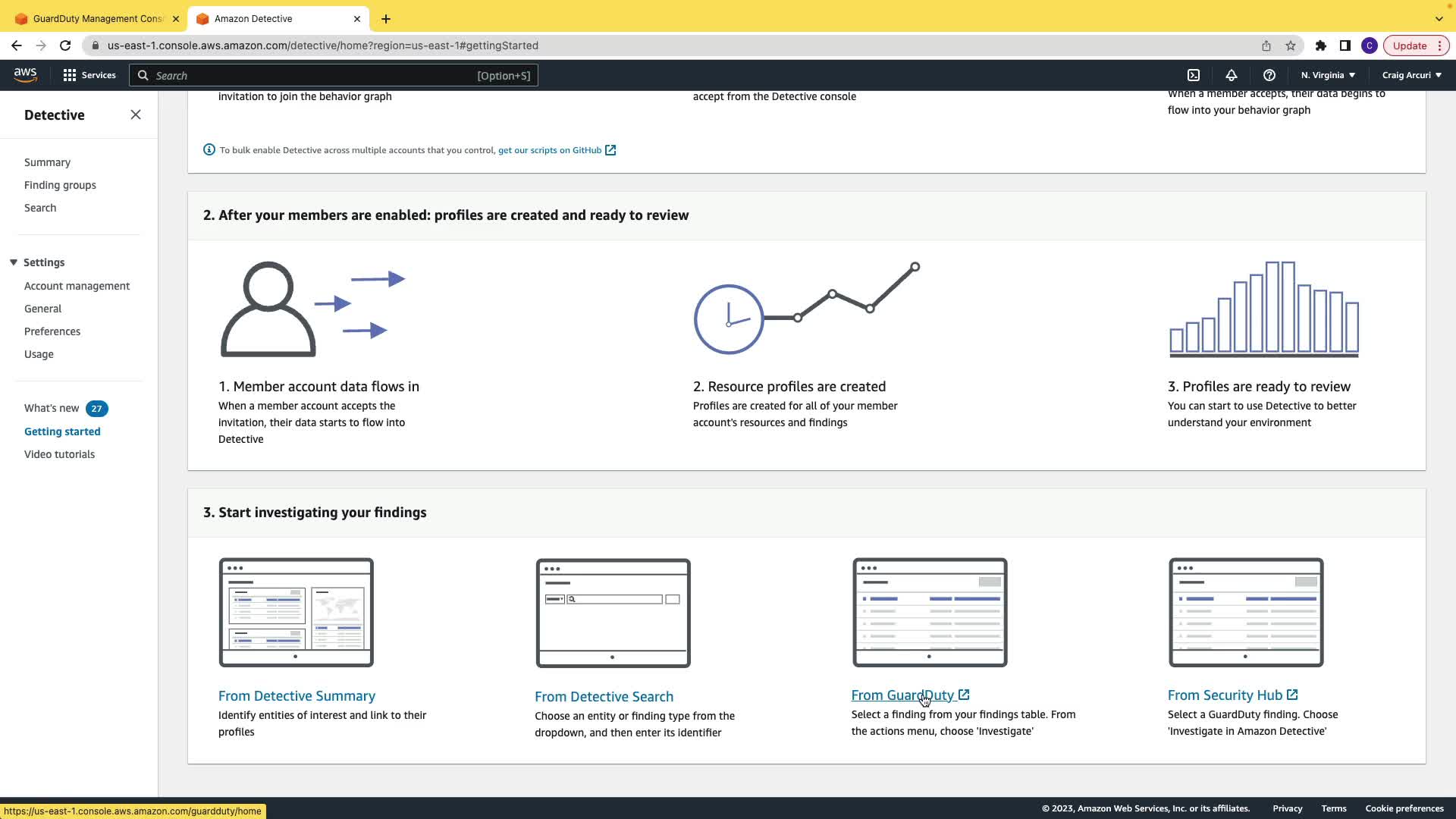The width and height of the screenshot is (1456, 819).
Task: Follow the From GuardDuty link
Action: [902, 695]
